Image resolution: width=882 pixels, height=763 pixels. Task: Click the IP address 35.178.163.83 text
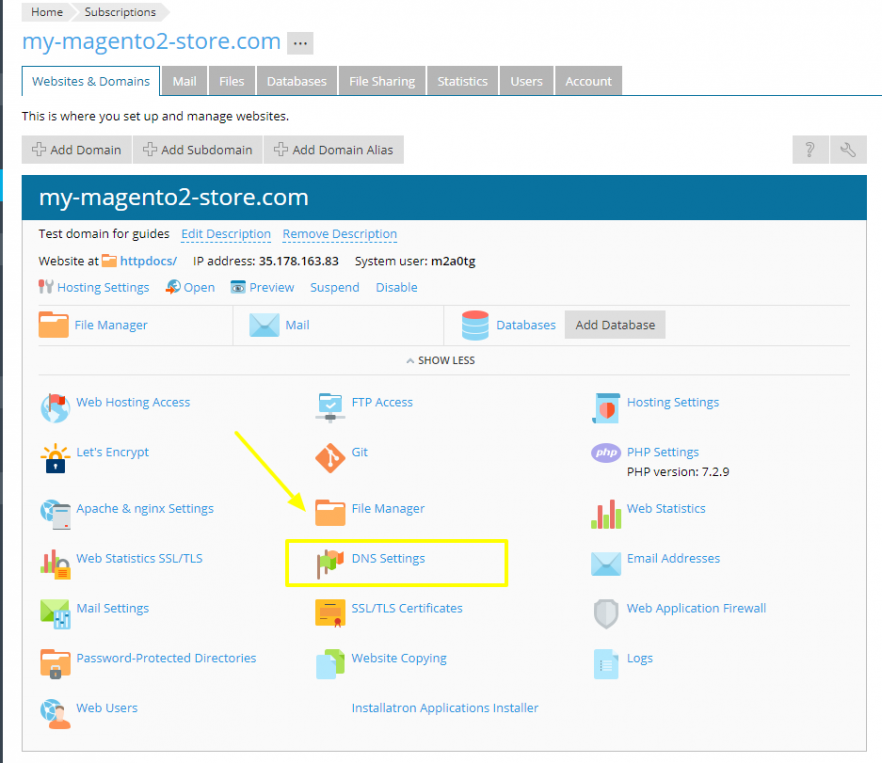pos(299,261)
